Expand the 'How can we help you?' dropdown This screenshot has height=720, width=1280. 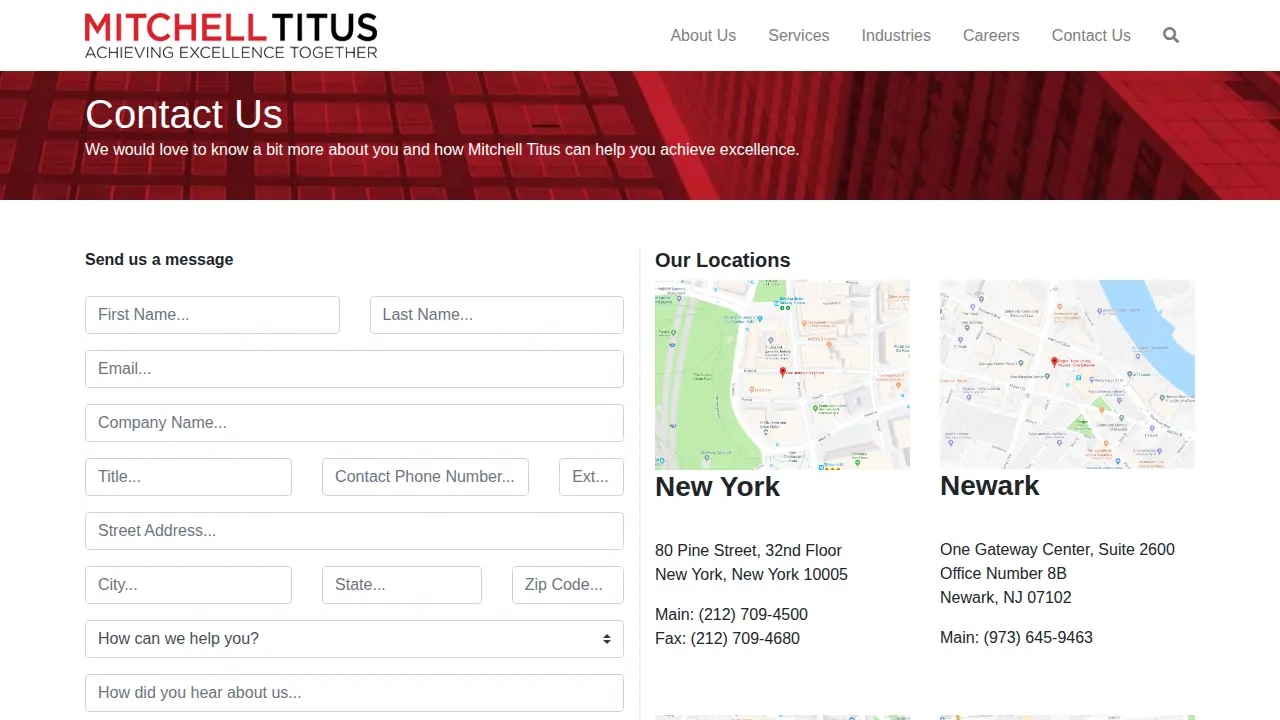coord(354,639)
